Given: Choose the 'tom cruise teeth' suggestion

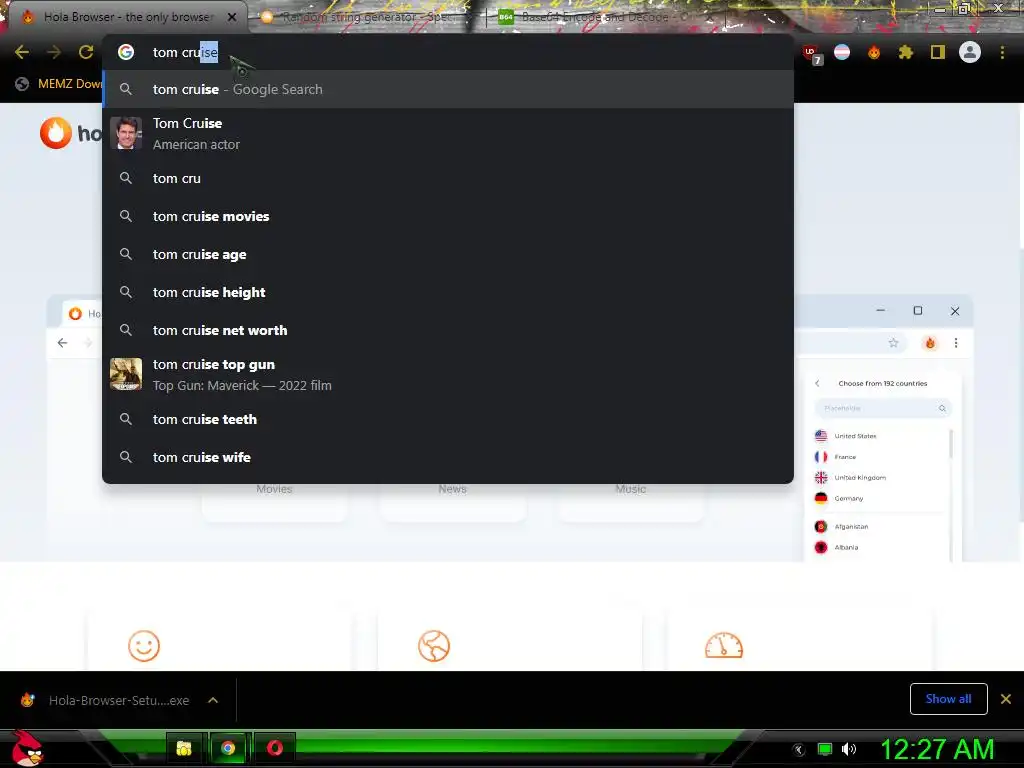Looking at the screenshot, I should pos(448,419).
